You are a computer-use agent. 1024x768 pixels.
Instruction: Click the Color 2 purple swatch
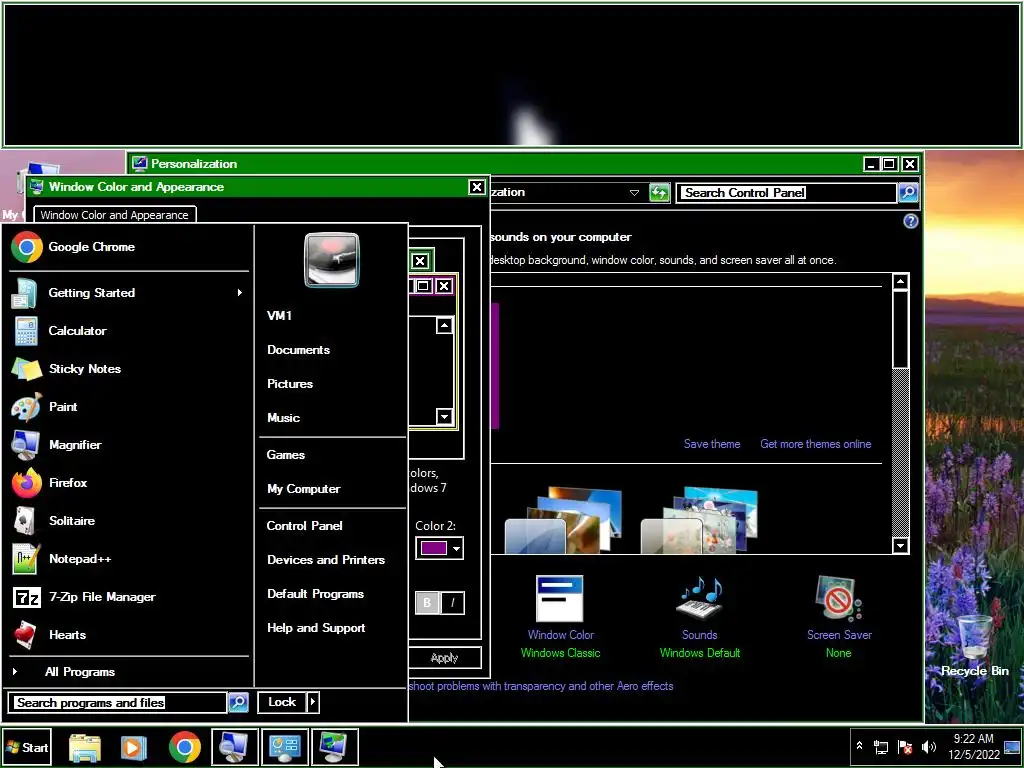tap(434, 548)
